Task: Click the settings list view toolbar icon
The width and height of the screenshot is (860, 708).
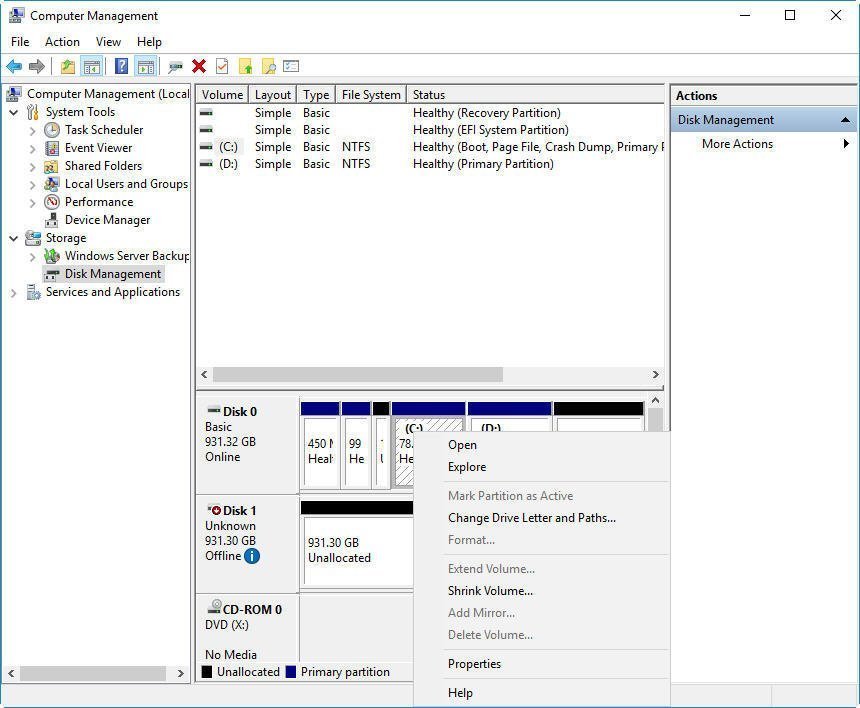Action: (291, 66)
